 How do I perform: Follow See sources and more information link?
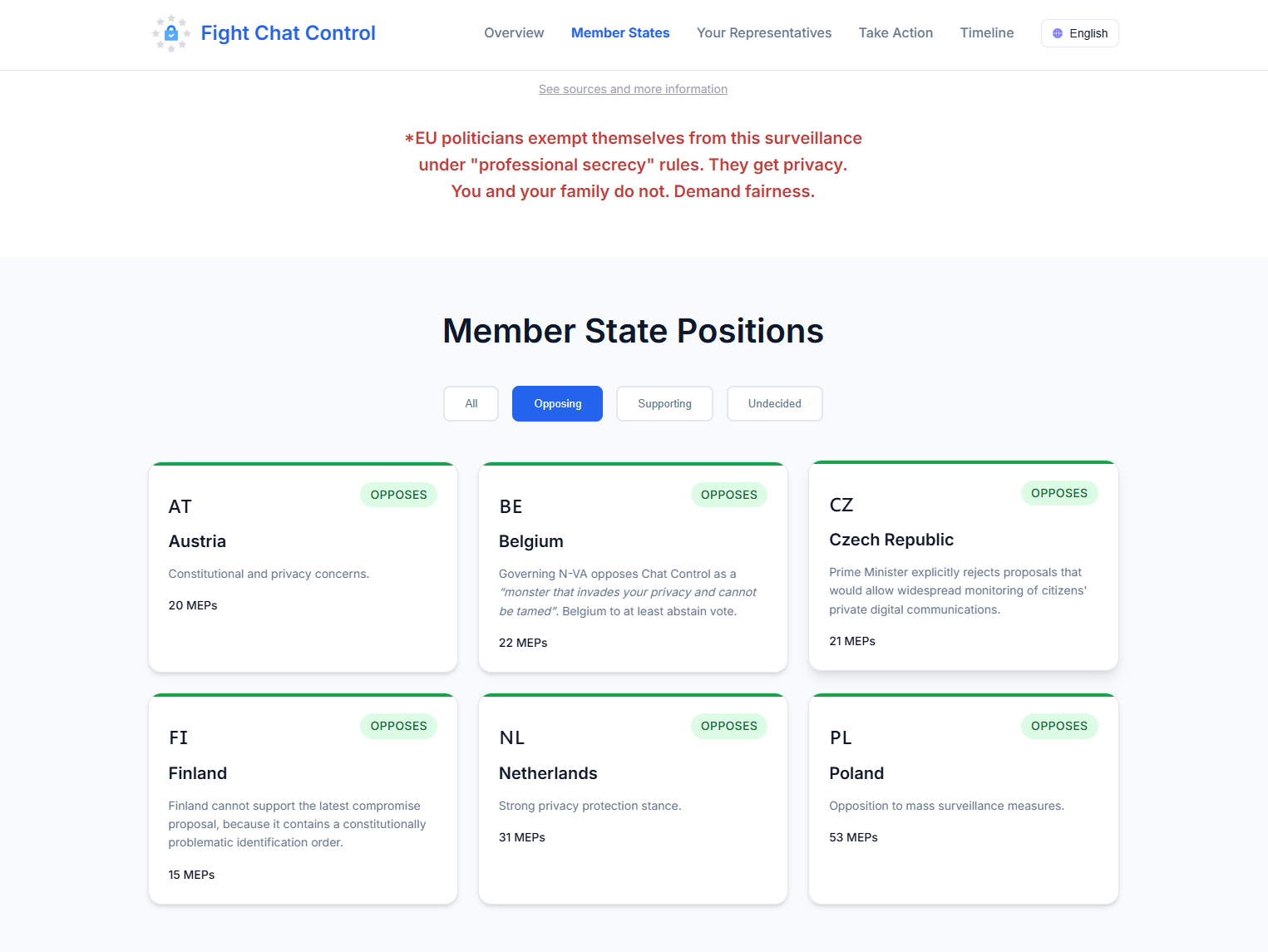[x=633, y=89]
